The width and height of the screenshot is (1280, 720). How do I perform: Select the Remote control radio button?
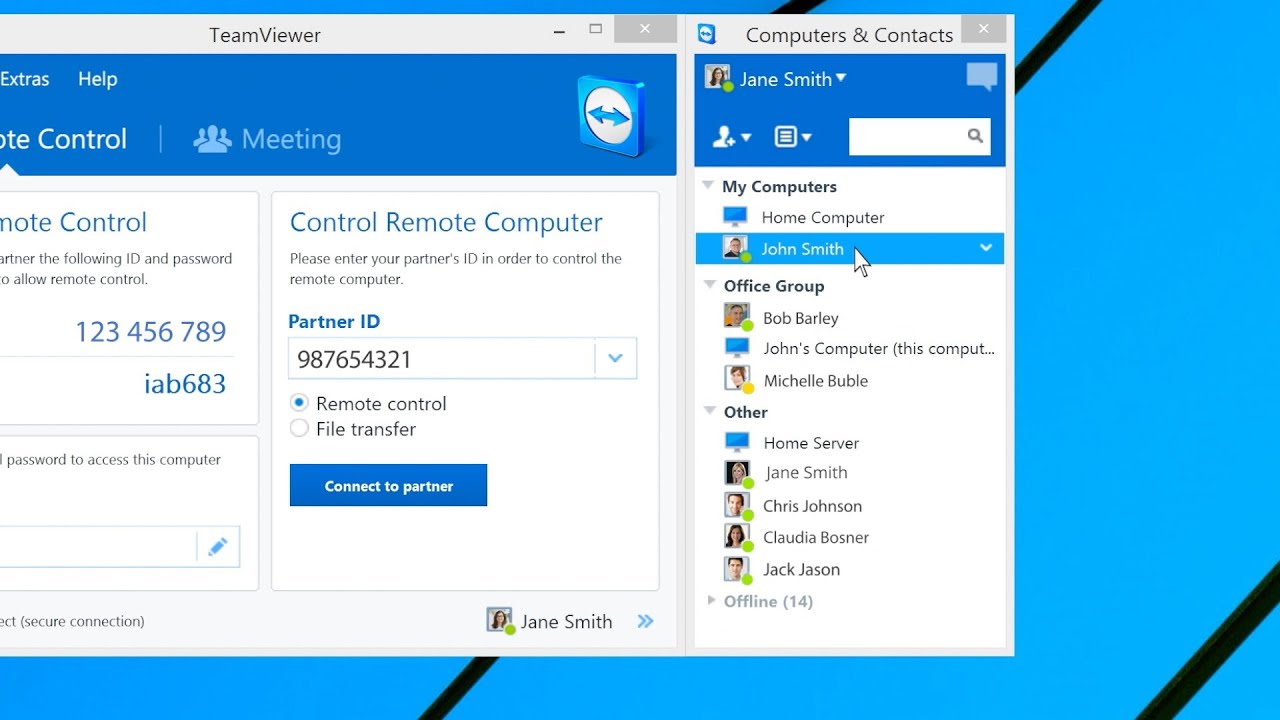pos(299,403)
